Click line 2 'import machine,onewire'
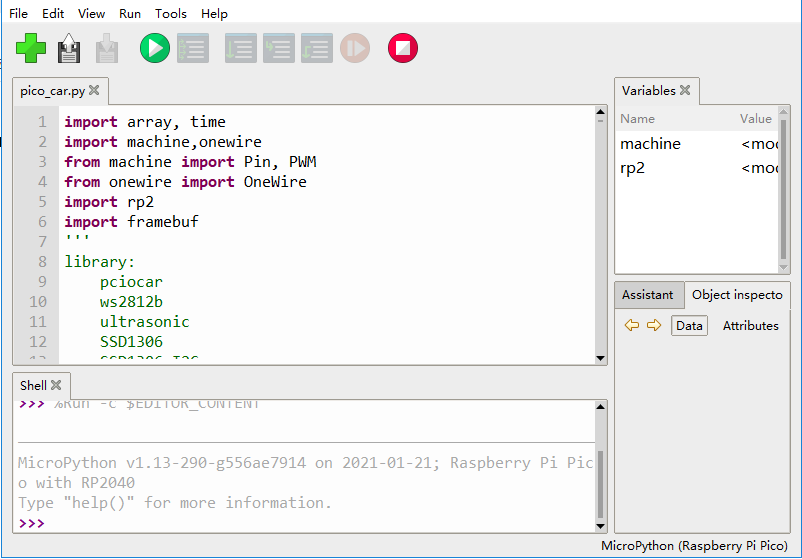This screenshot has height=559, width=802. [x=163, y=142]
